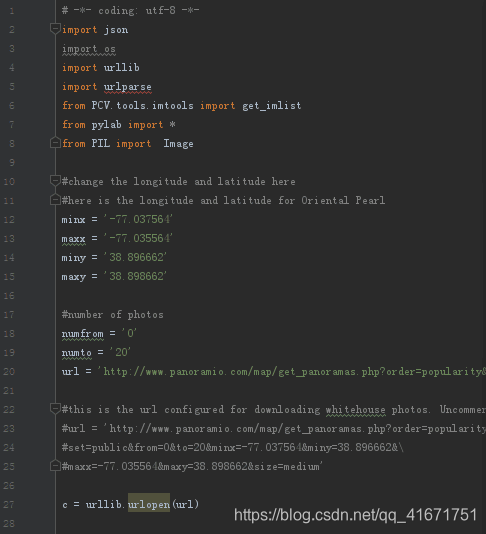Click commented '#url =' line 23
The width and height of the screenshot is (486, 534).
[274, 428]
